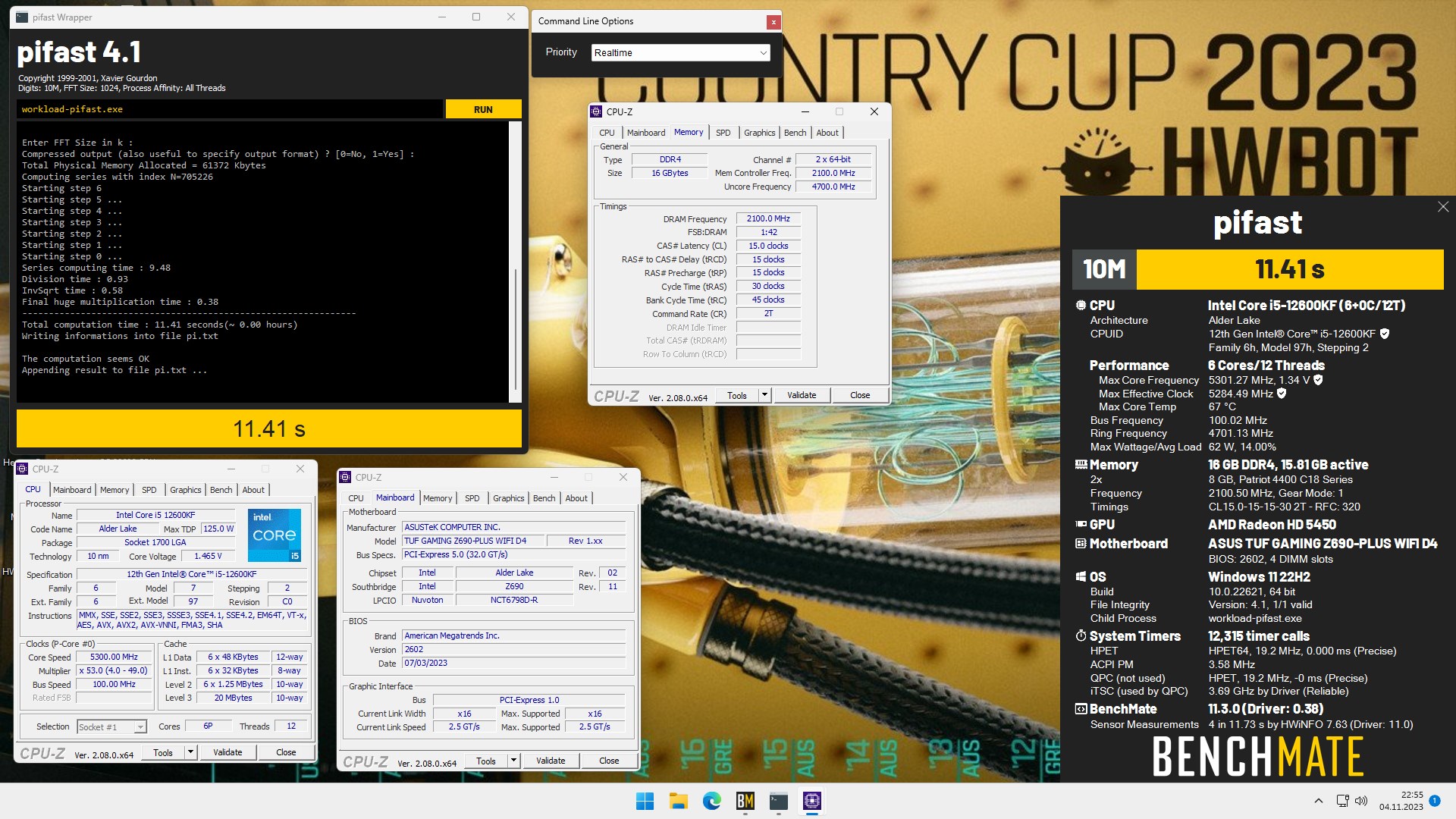
Task: Open BenchMate taskbar icon
Action: [x=745, y=801]
